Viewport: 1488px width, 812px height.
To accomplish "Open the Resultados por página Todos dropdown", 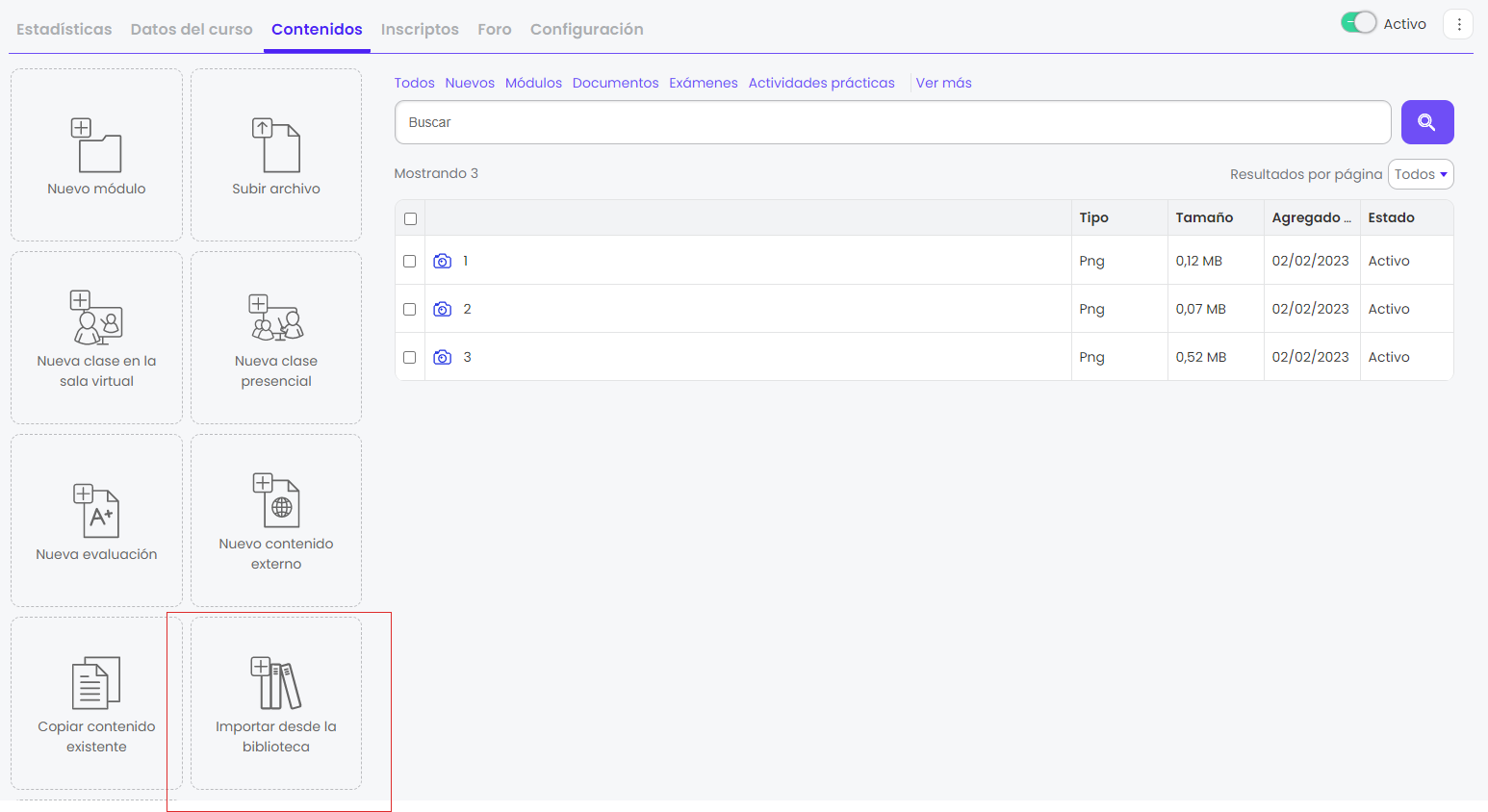I will [x=1421, y=174].
